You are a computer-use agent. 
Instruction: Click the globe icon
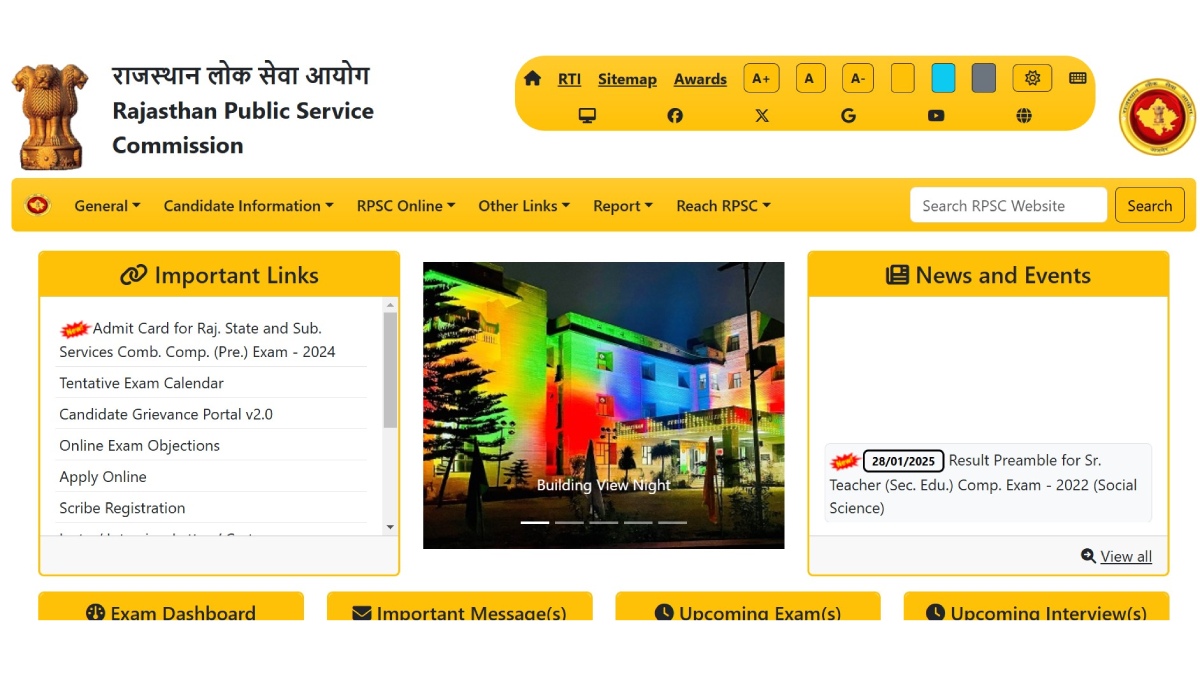1024,116
